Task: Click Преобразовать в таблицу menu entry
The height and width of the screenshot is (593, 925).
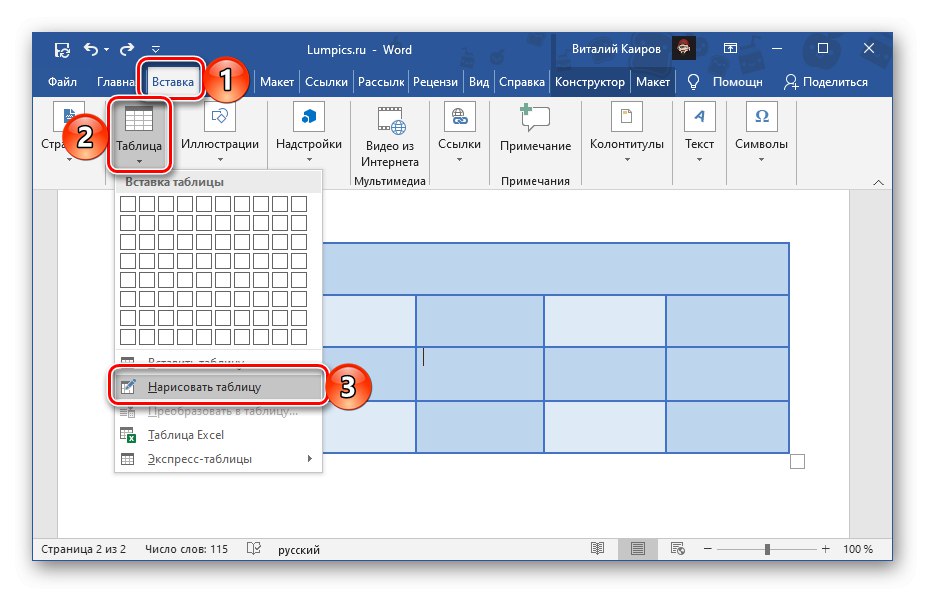Action: pos(219,411)
